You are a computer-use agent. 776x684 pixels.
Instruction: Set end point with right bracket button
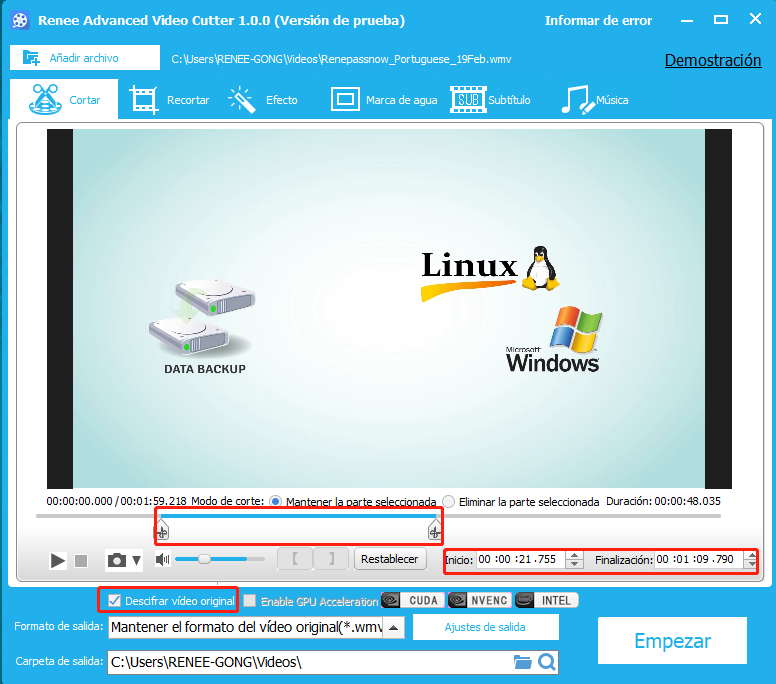331,559
